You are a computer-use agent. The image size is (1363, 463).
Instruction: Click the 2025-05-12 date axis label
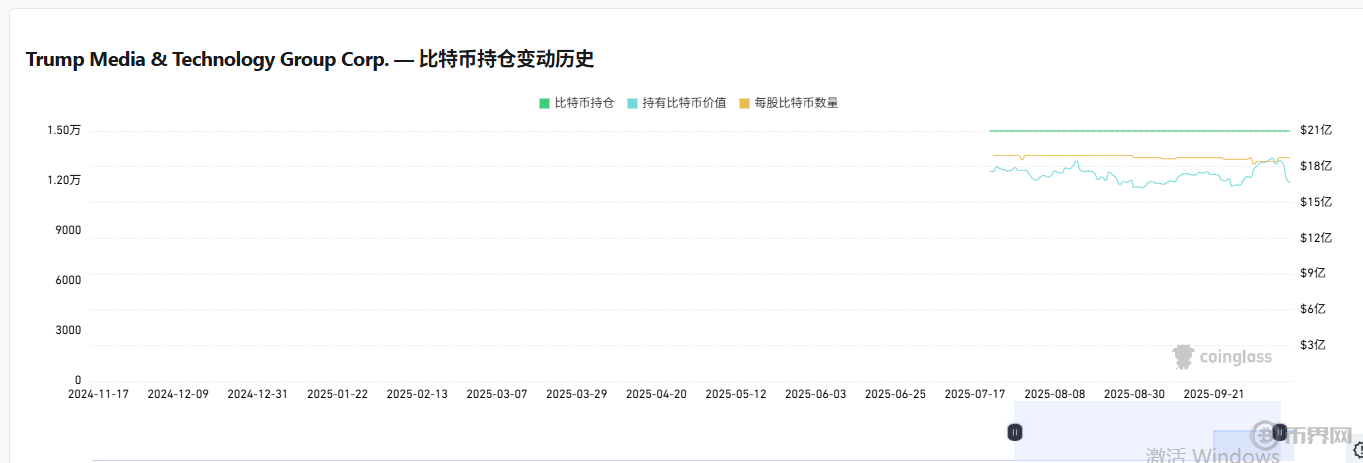(736, 394)
